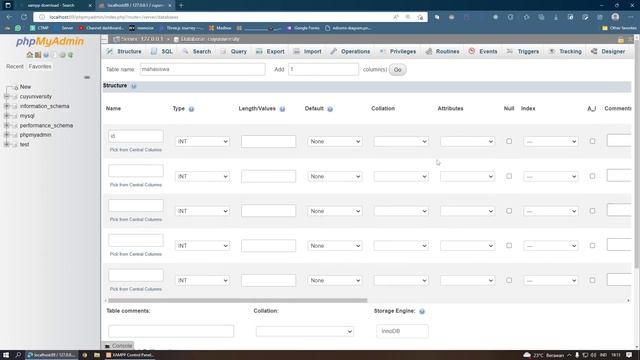The image size is (640, 360).
Task: Open Other favorites folder in bookmarks bar
Action: coord(619,28)
